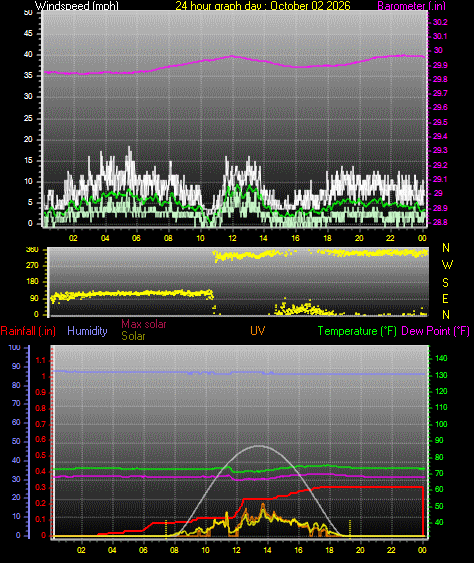Click the '140' temperature axis value

(441, 358)
